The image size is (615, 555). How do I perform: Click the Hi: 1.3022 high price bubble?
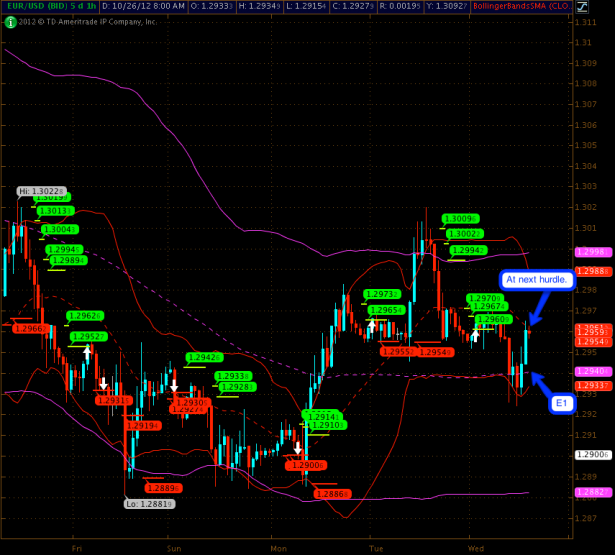41,191
